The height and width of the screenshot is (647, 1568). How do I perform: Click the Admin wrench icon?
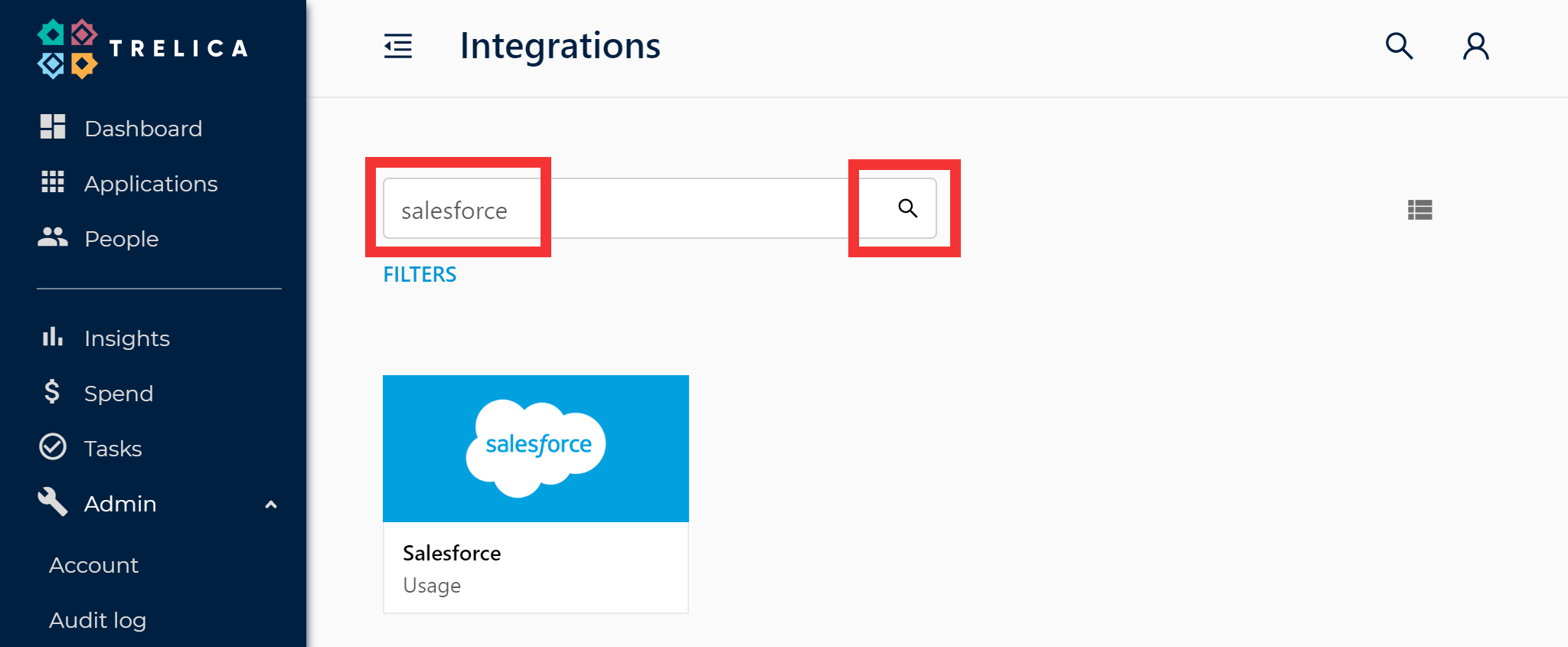[53, 502]
